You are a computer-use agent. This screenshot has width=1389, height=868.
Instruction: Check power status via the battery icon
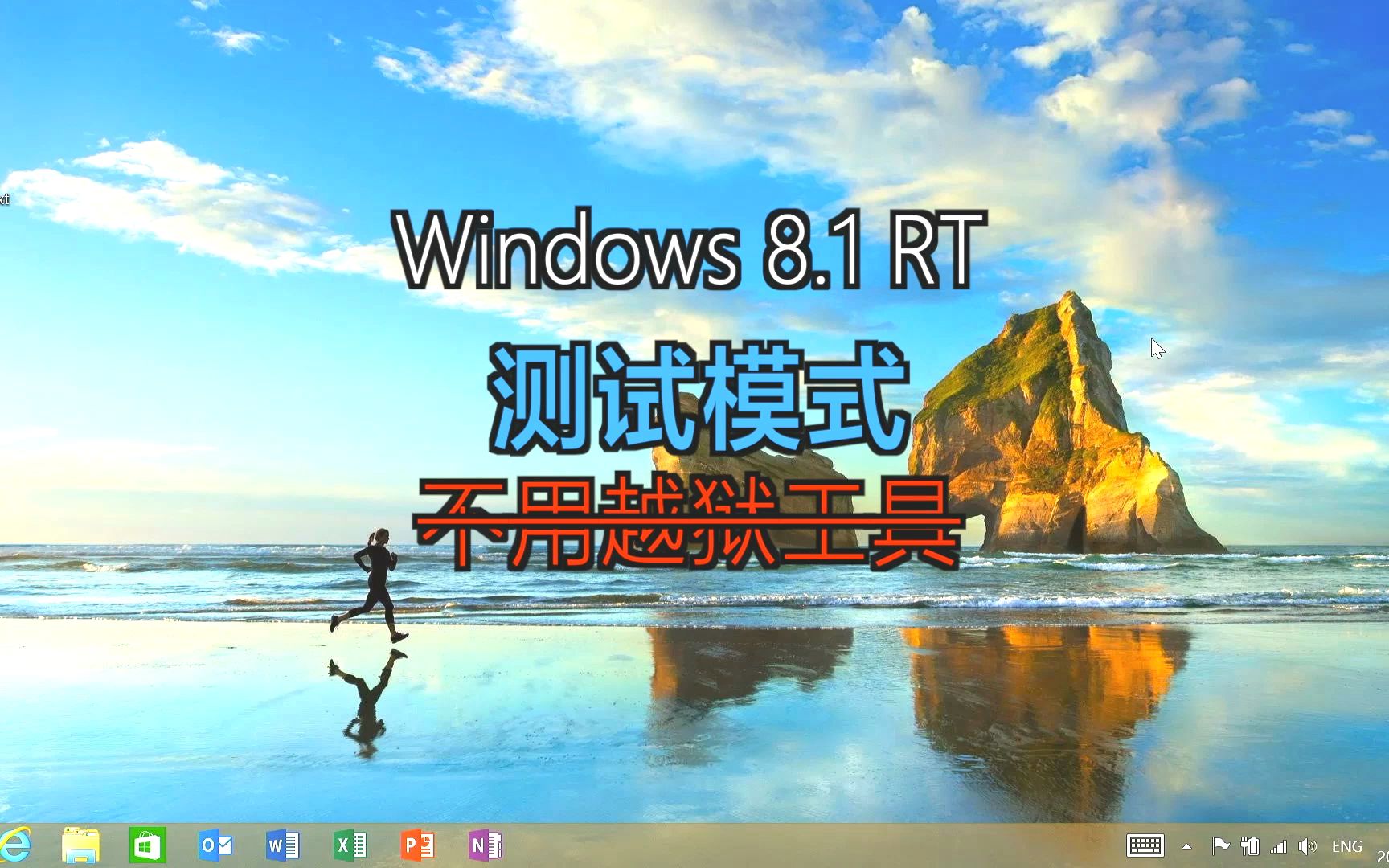point(1250,846)
